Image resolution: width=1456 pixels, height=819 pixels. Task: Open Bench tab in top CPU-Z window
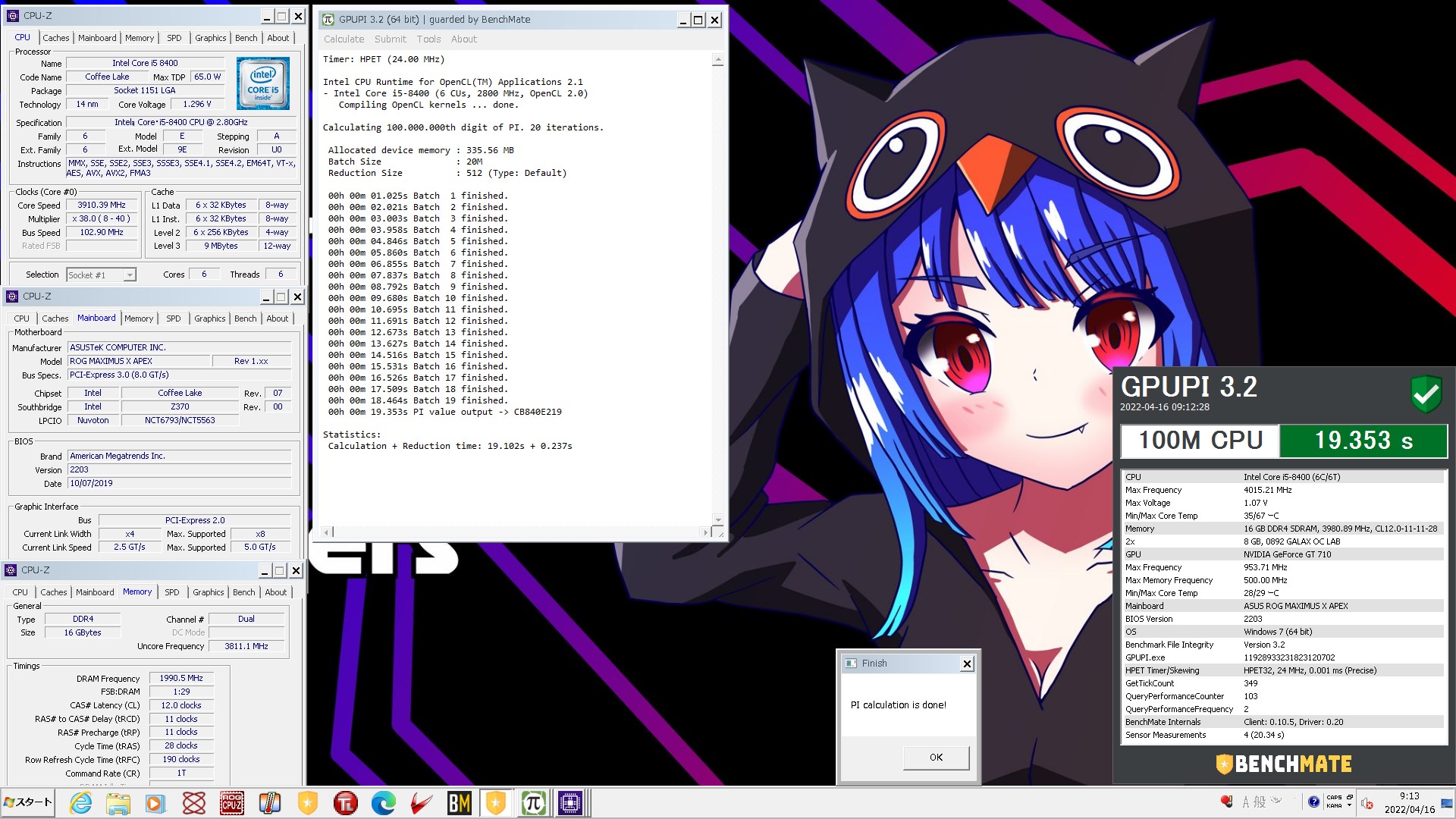pyautogui.click(x=246, y=38)
